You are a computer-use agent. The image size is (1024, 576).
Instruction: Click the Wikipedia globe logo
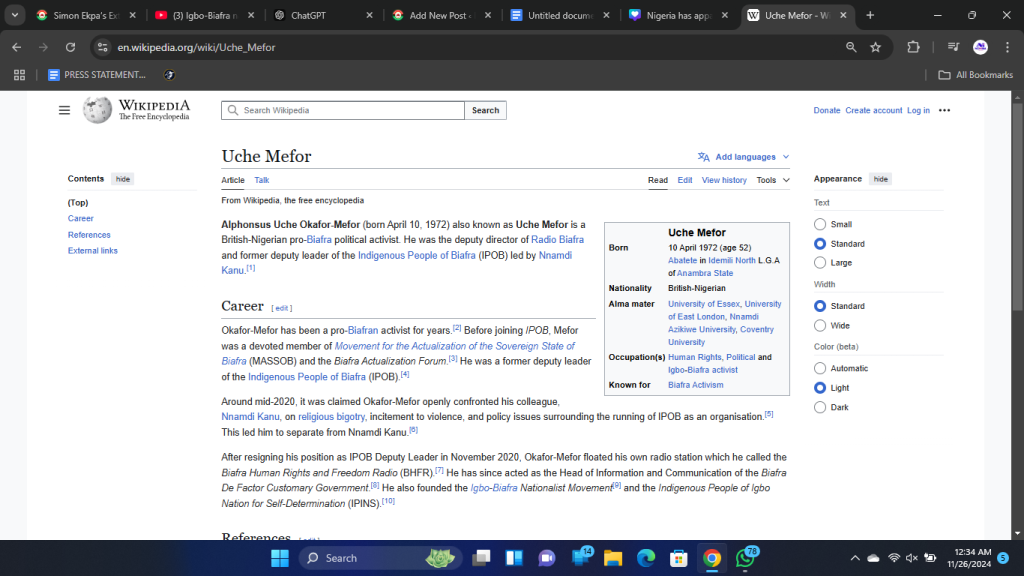point(97,110)
